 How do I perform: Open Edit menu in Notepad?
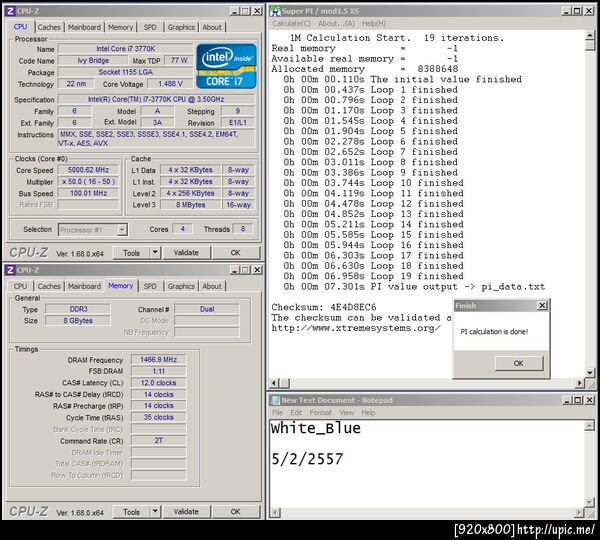coord(296,413)
